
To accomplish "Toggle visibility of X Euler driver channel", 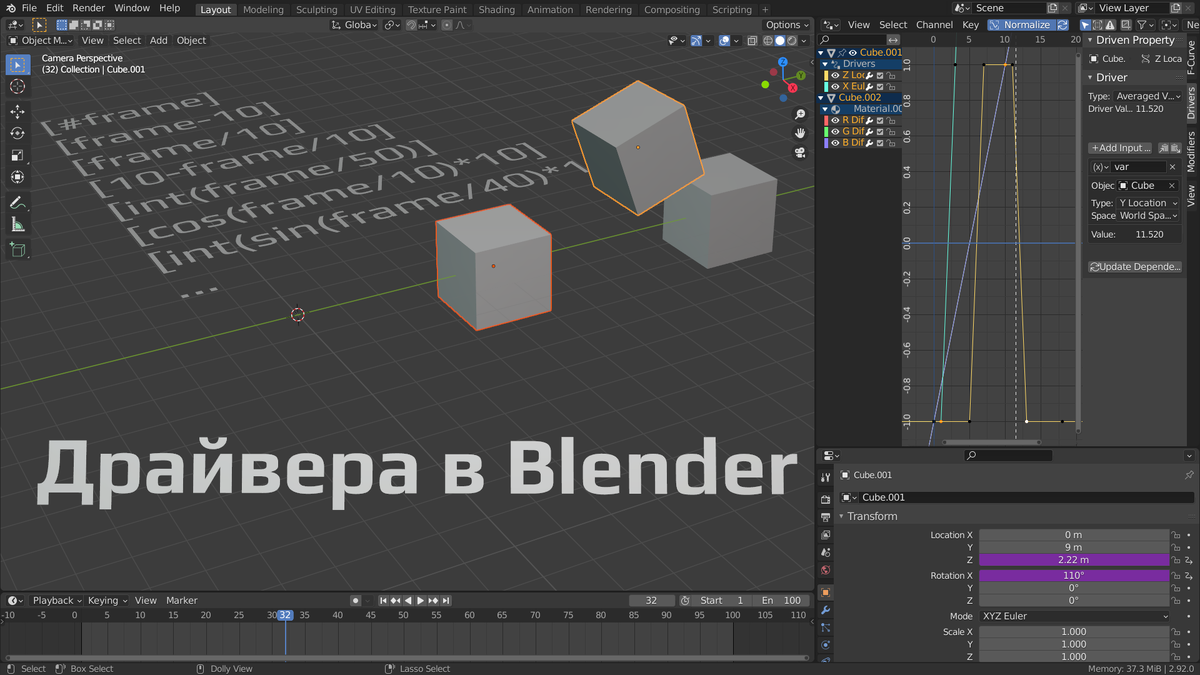I will 834,87.
